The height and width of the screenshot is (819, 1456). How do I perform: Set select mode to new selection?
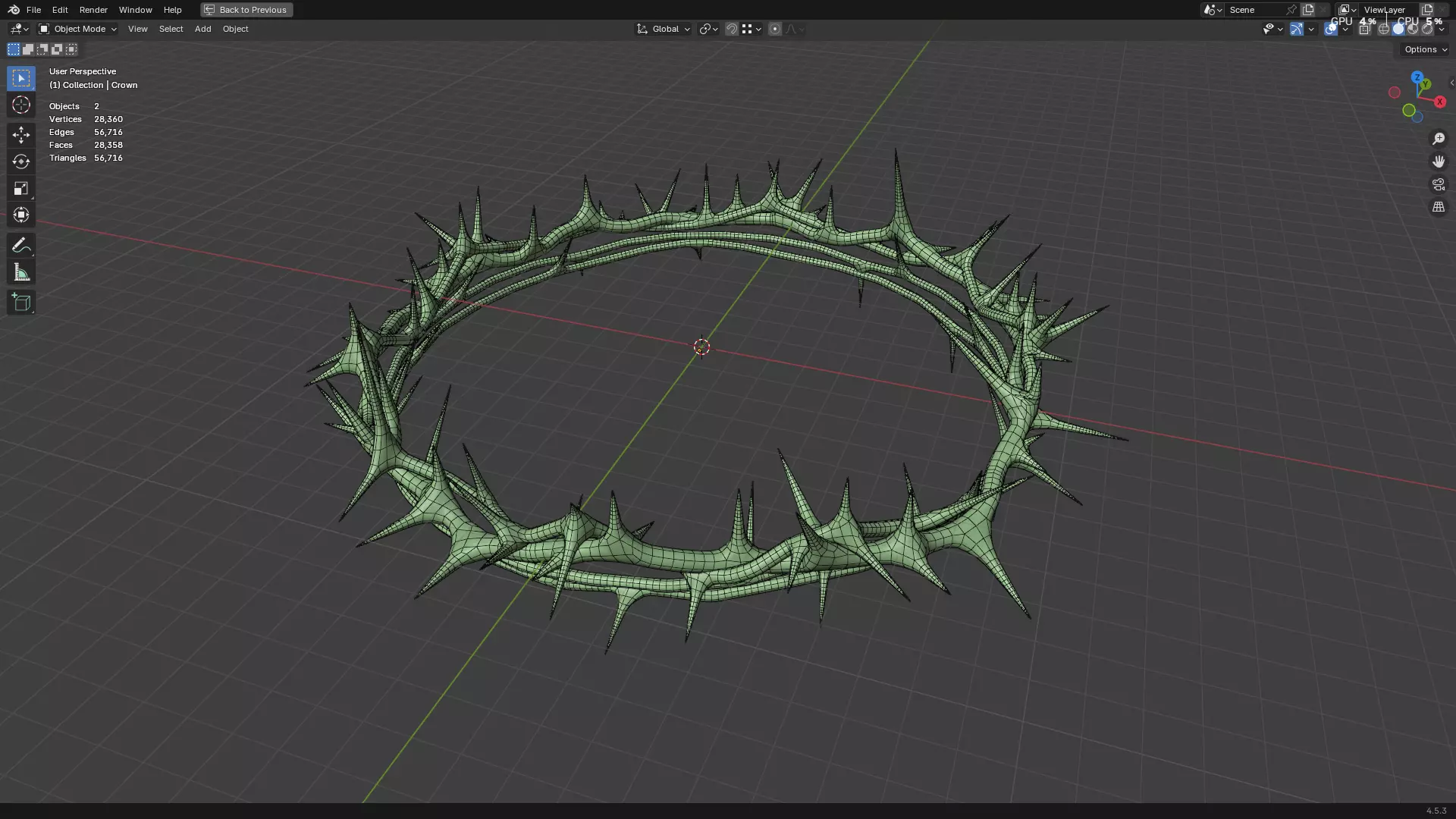coord(14,49)
